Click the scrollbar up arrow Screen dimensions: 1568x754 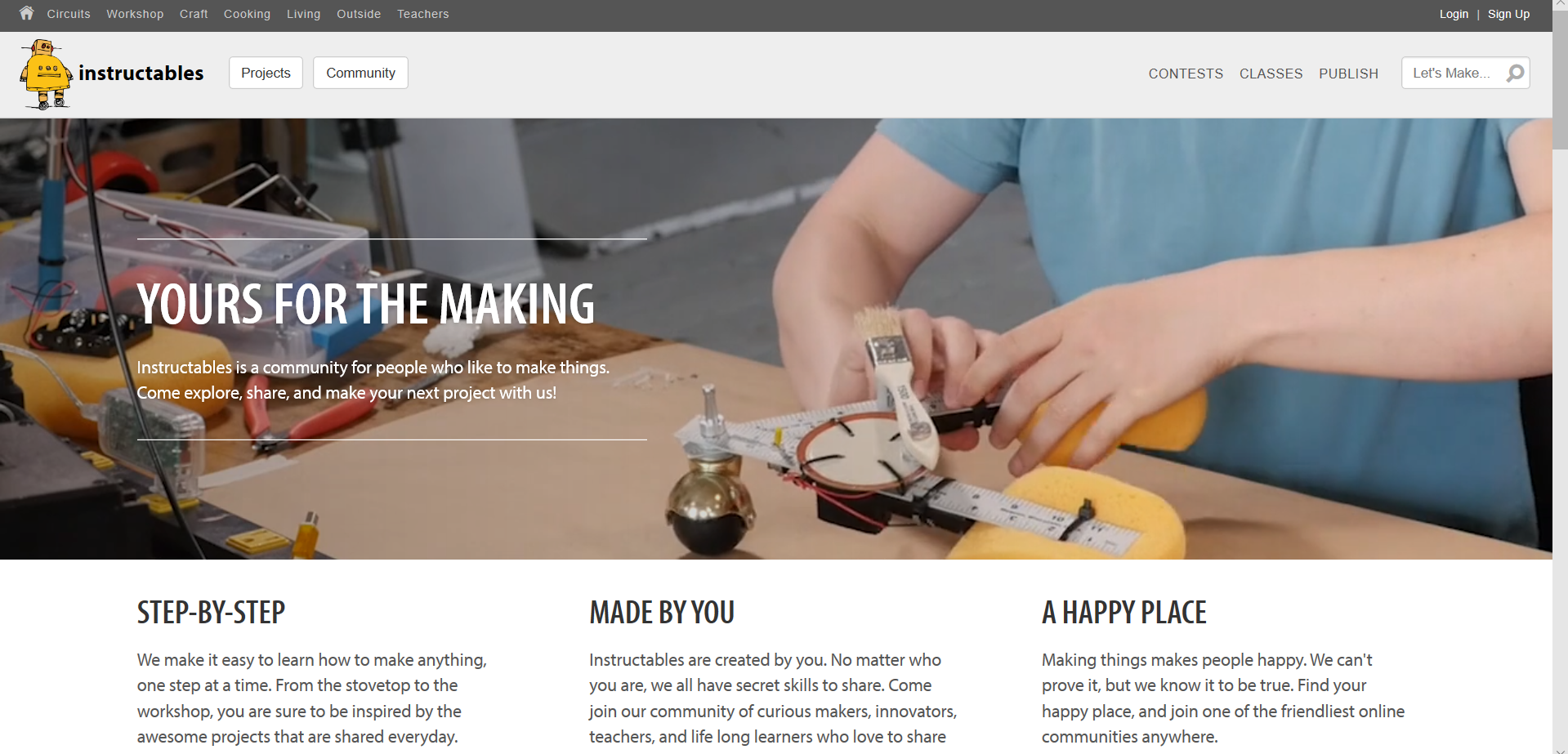pos(1560,6)
